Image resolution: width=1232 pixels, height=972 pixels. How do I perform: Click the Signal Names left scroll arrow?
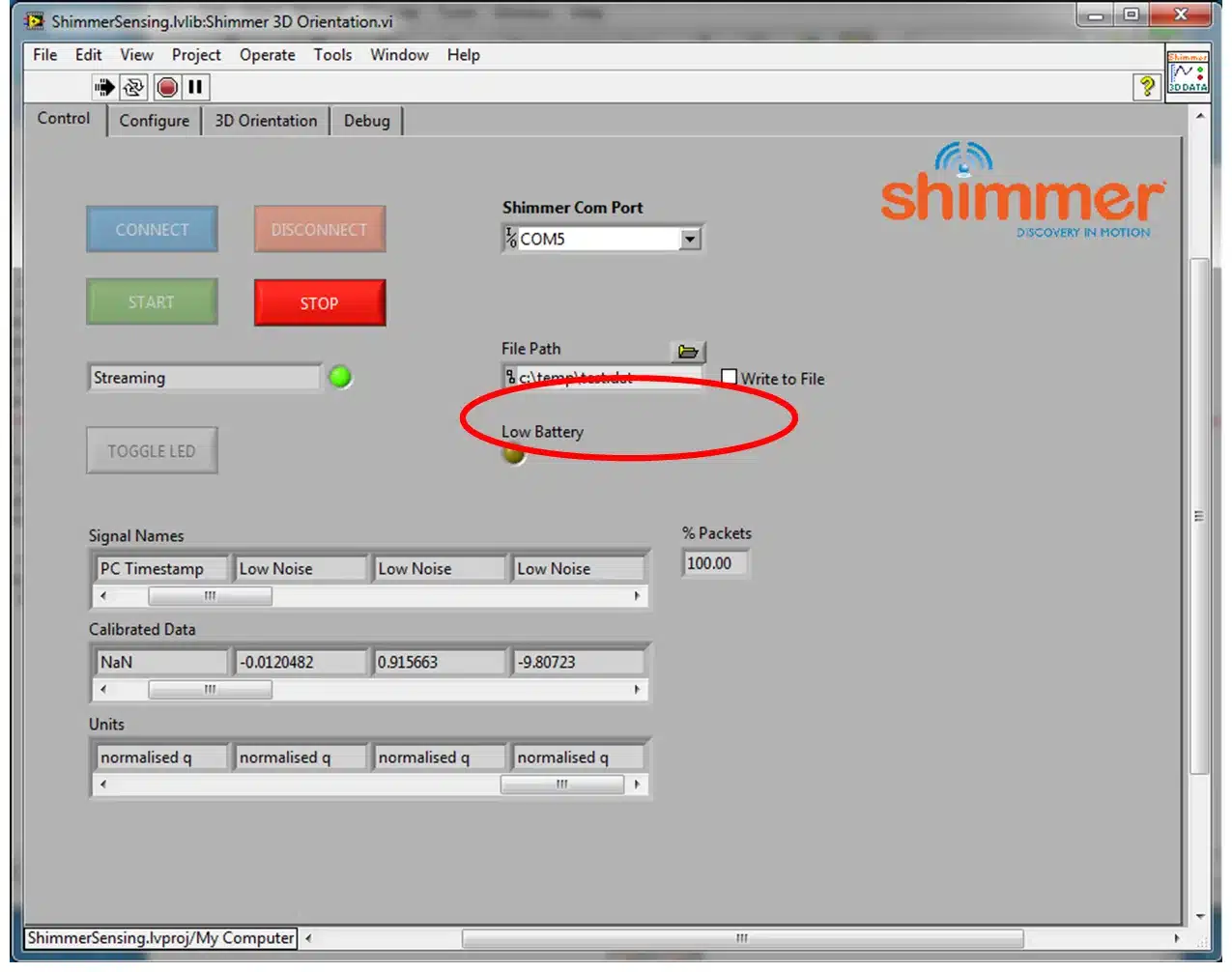click(103, 596)
